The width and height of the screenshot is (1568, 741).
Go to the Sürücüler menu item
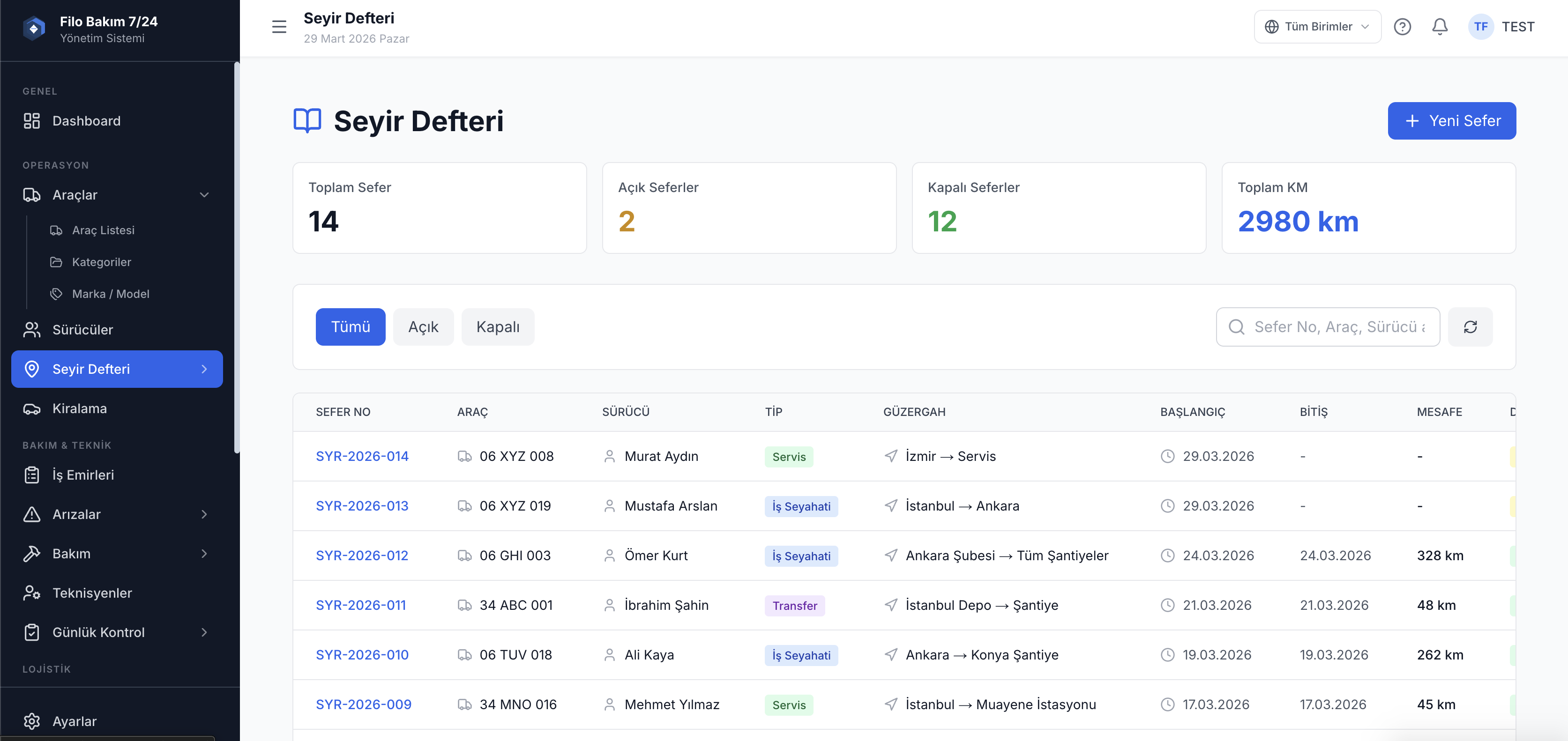pyautogui.click(x=82, y=330)
